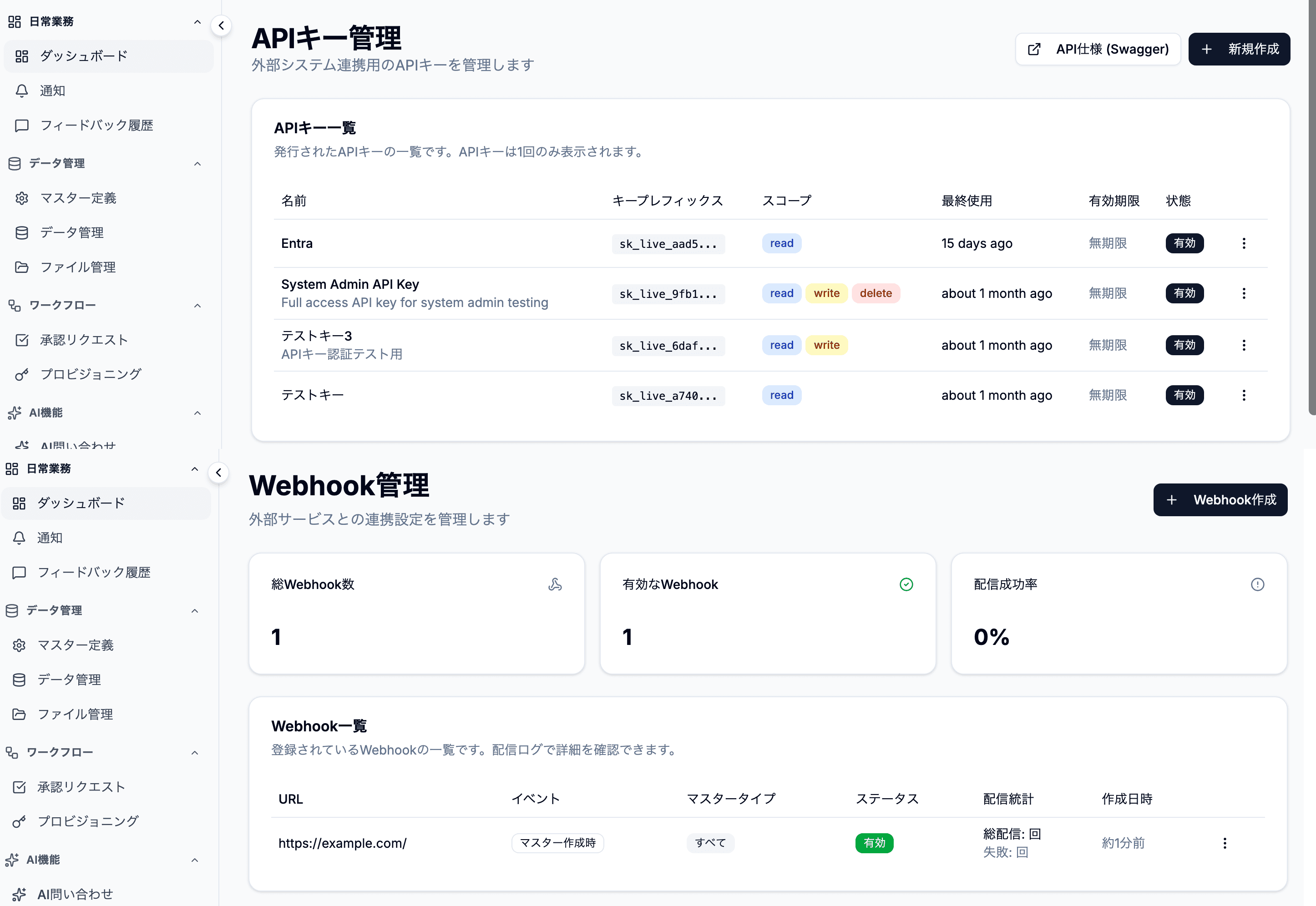Viewport: 1316px width, 906px height.
Task: Click the 配信統計 column header
Action: coord(1008,799)
